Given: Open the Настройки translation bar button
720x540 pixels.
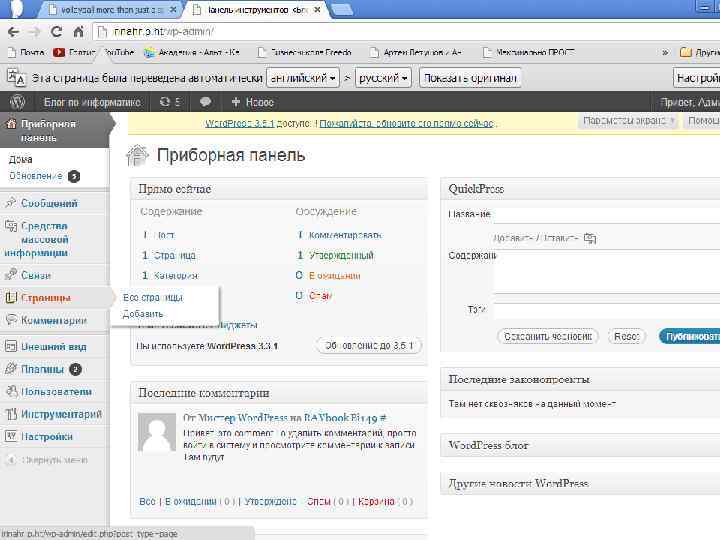Looking at the screenshot, I should point(697,78).
